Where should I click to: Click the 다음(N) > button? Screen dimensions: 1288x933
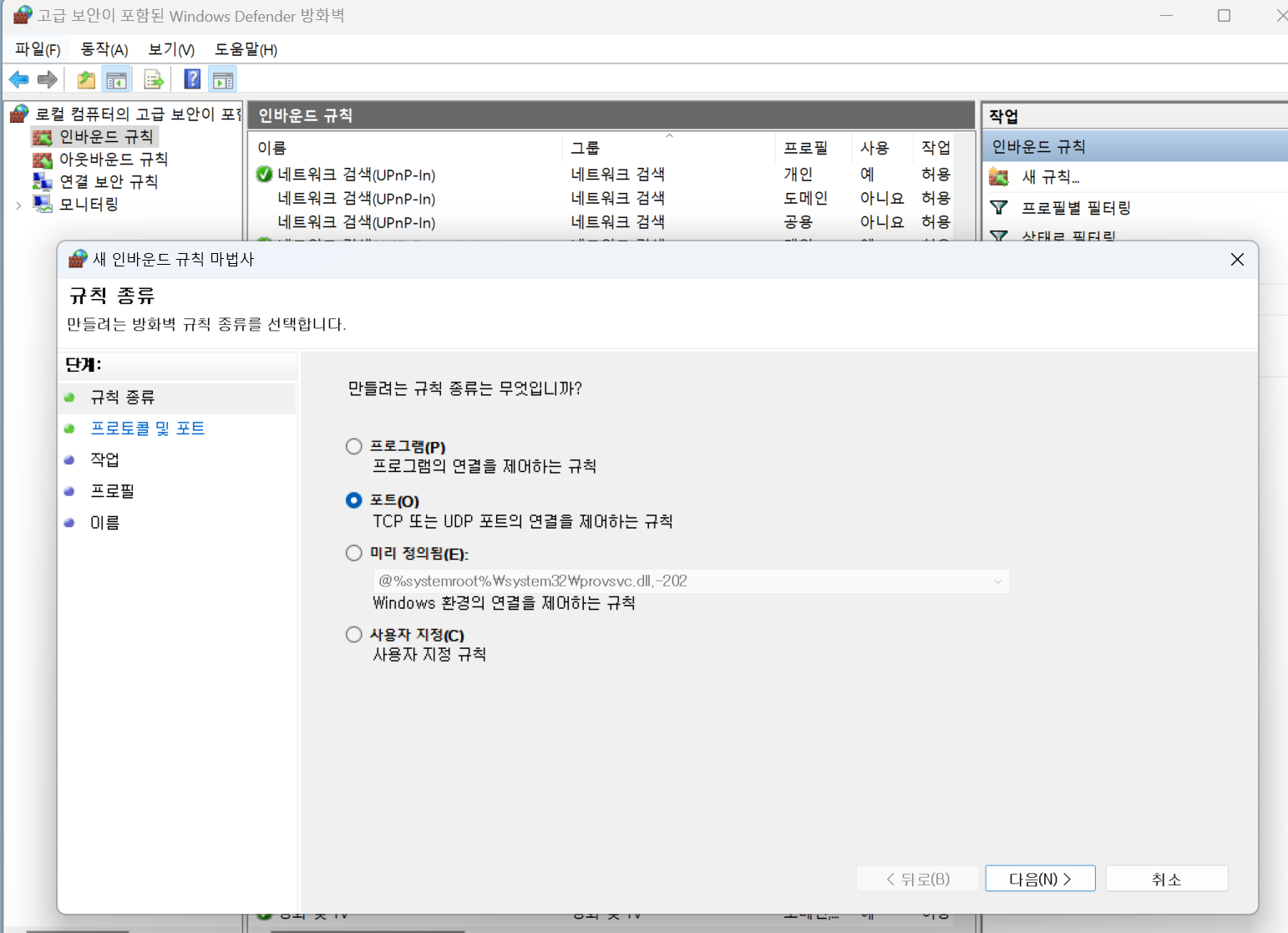[1040, 879]
